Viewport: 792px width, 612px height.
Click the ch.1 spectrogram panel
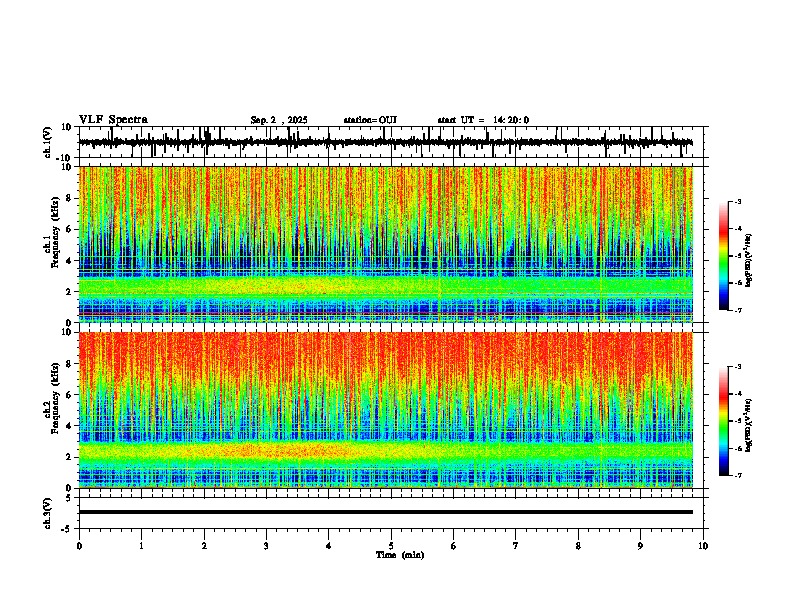coord(386,244)
